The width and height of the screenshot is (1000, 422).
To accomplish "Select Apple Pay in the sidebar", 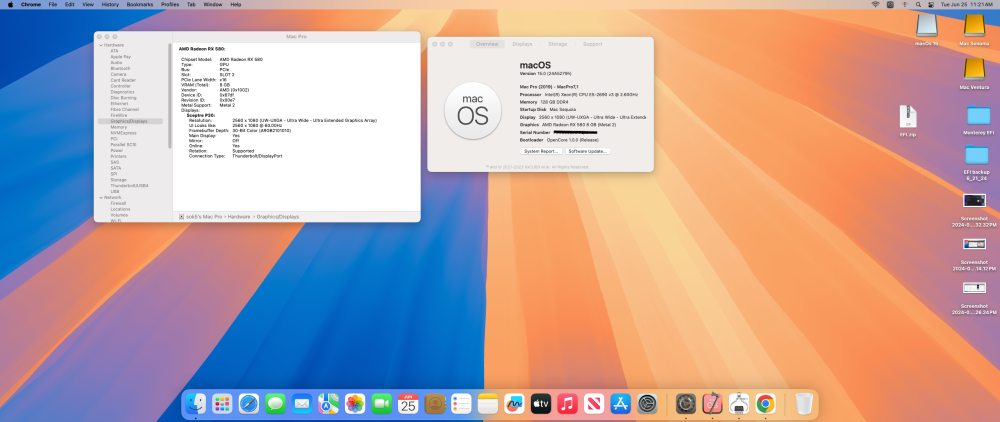I will pyautogui.click(x=121, y=57).
